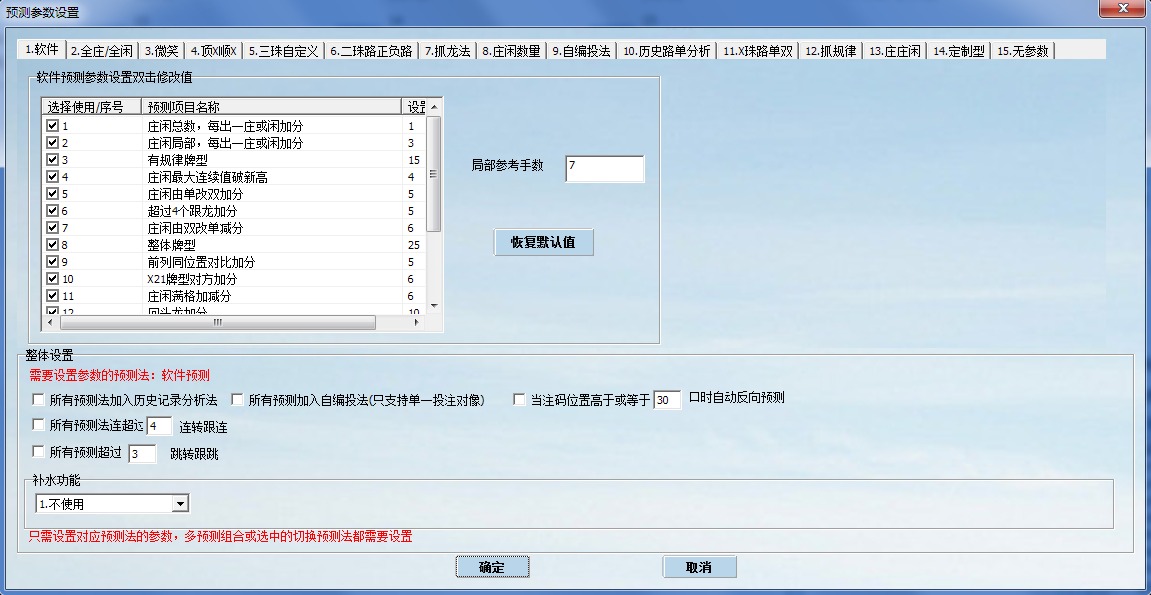This screenshot has height=595, width=1151.
Task: Uncheck row 3 有规律牌型 checkbox
Action: (x=53, y=160)
